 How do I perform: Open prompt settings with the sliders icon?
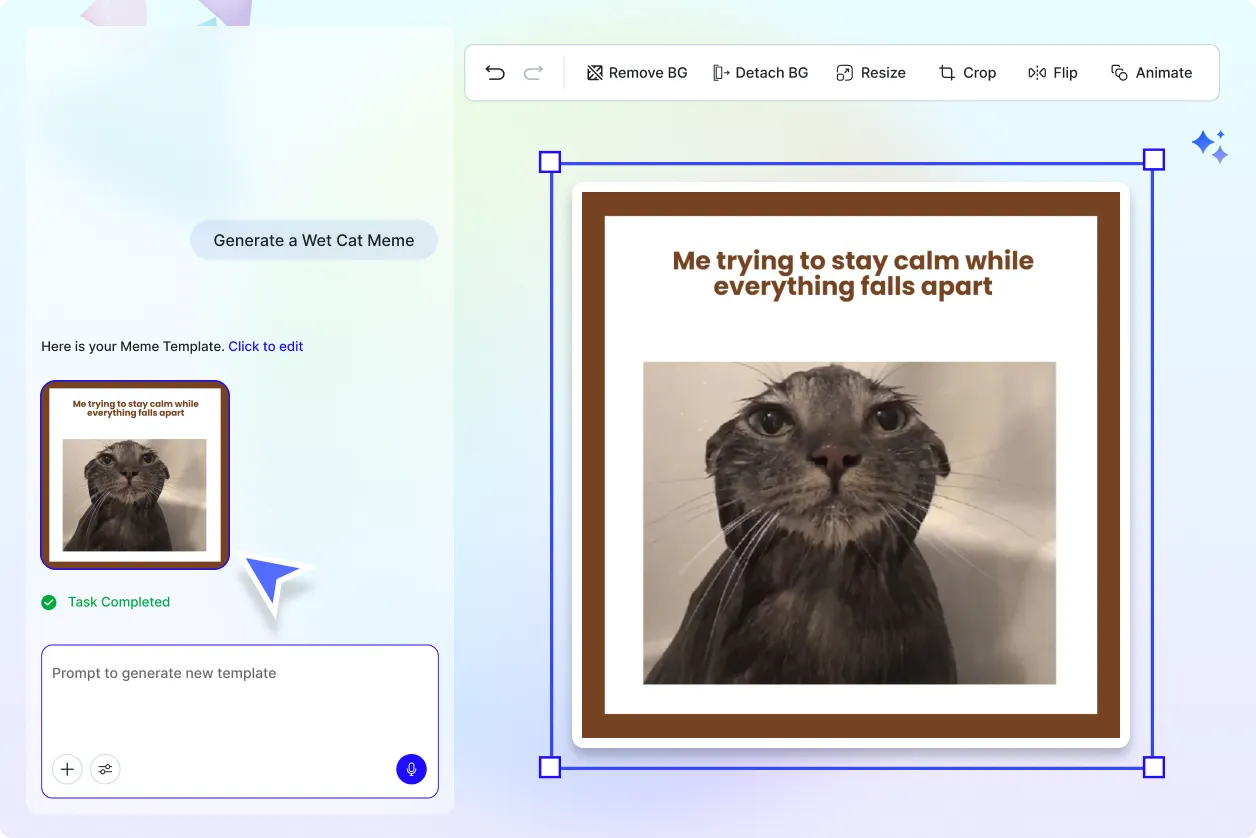tap(105, 769)
